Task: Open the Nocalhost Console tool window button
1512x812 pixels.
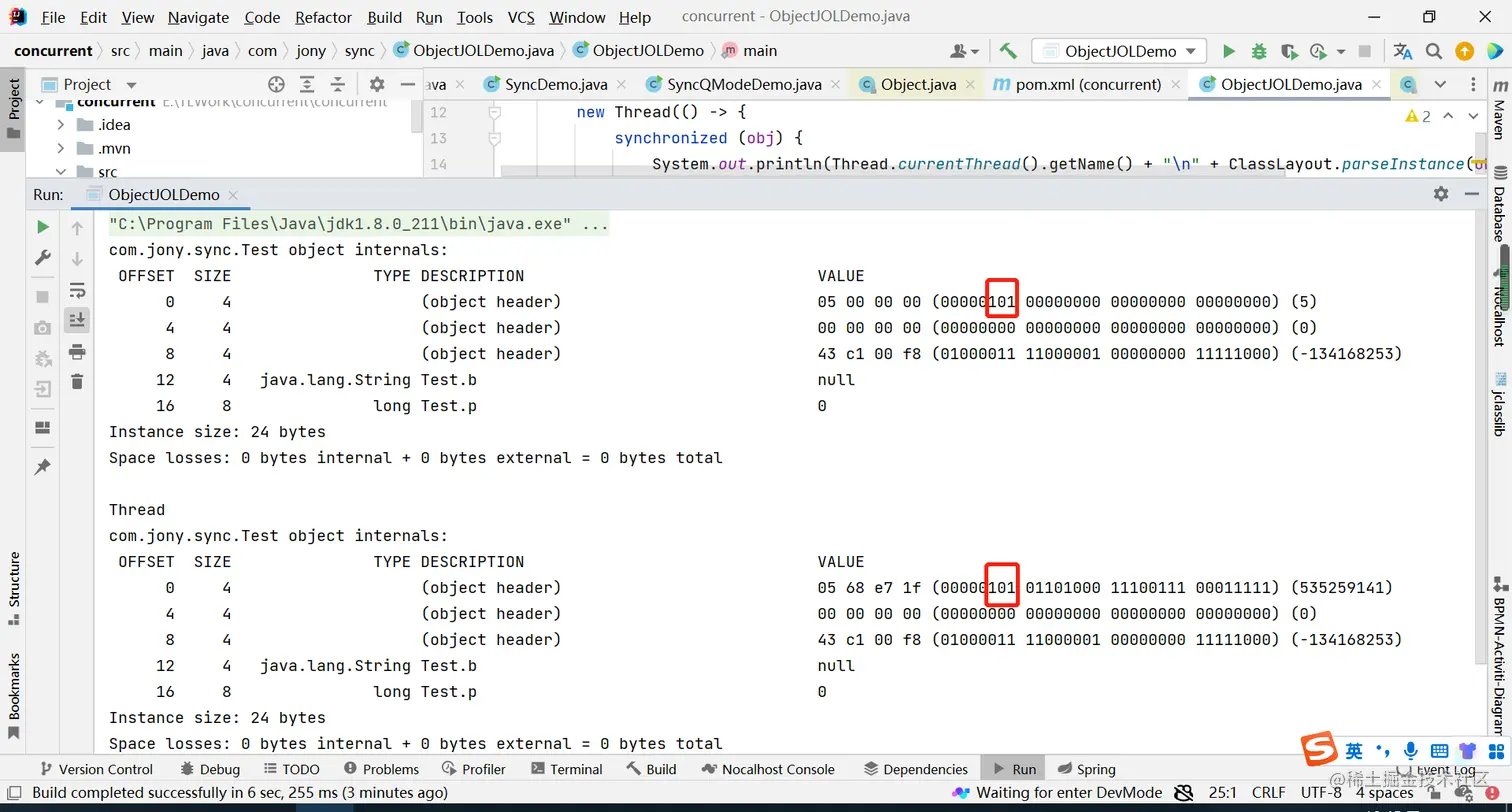Action: (767, 769)
